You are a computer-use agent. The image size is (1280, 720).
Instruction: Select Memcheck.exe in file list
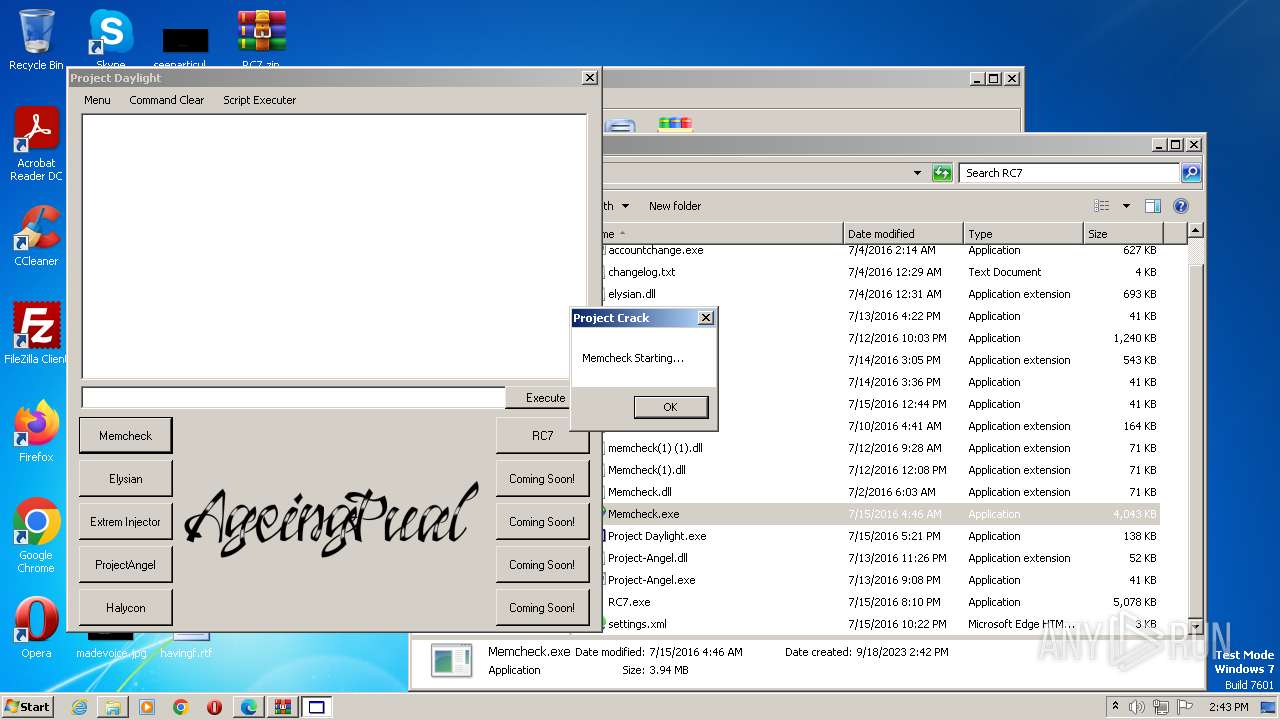643,514
